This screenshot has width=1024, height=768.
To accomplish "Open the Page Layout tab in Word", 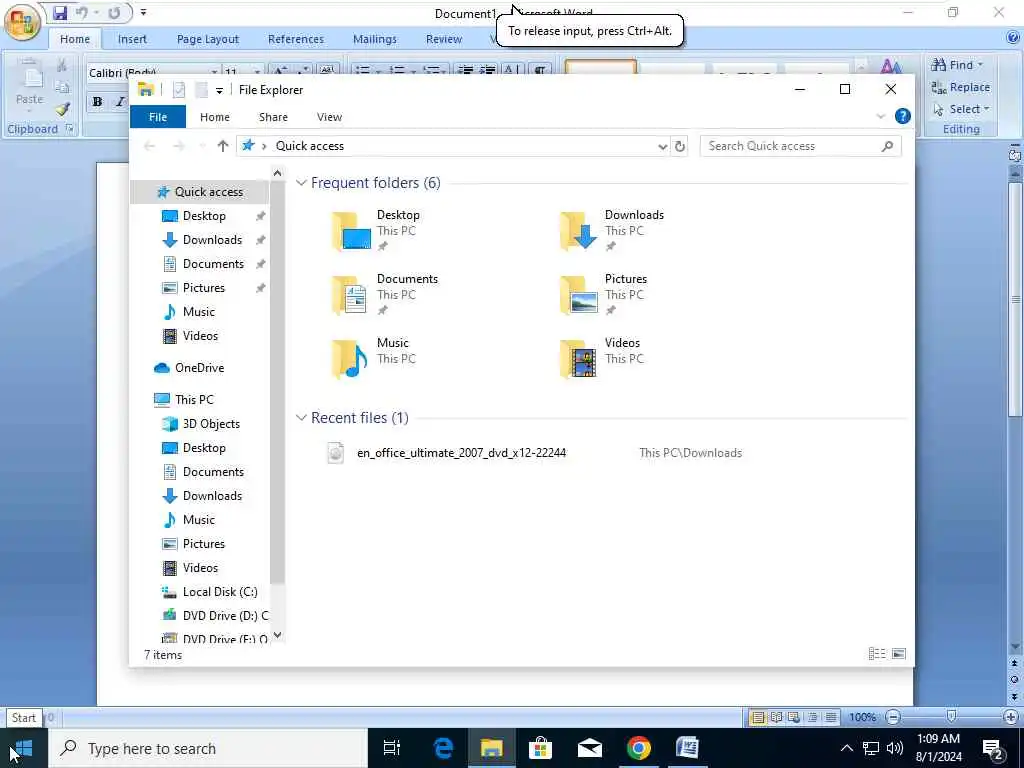I will [x=208, y=39].
